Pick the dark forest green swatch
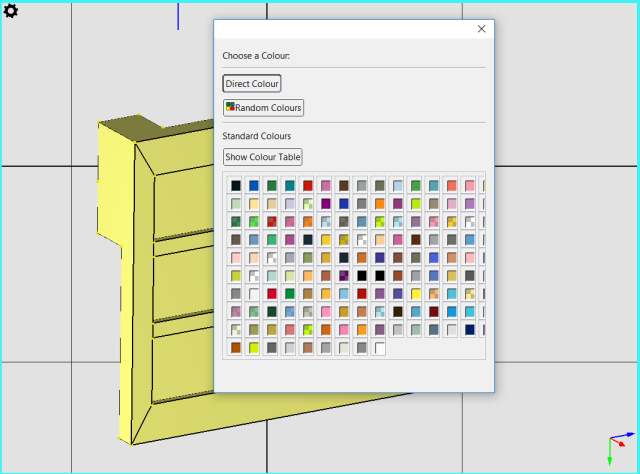640x474 pixels. point(272,312)
